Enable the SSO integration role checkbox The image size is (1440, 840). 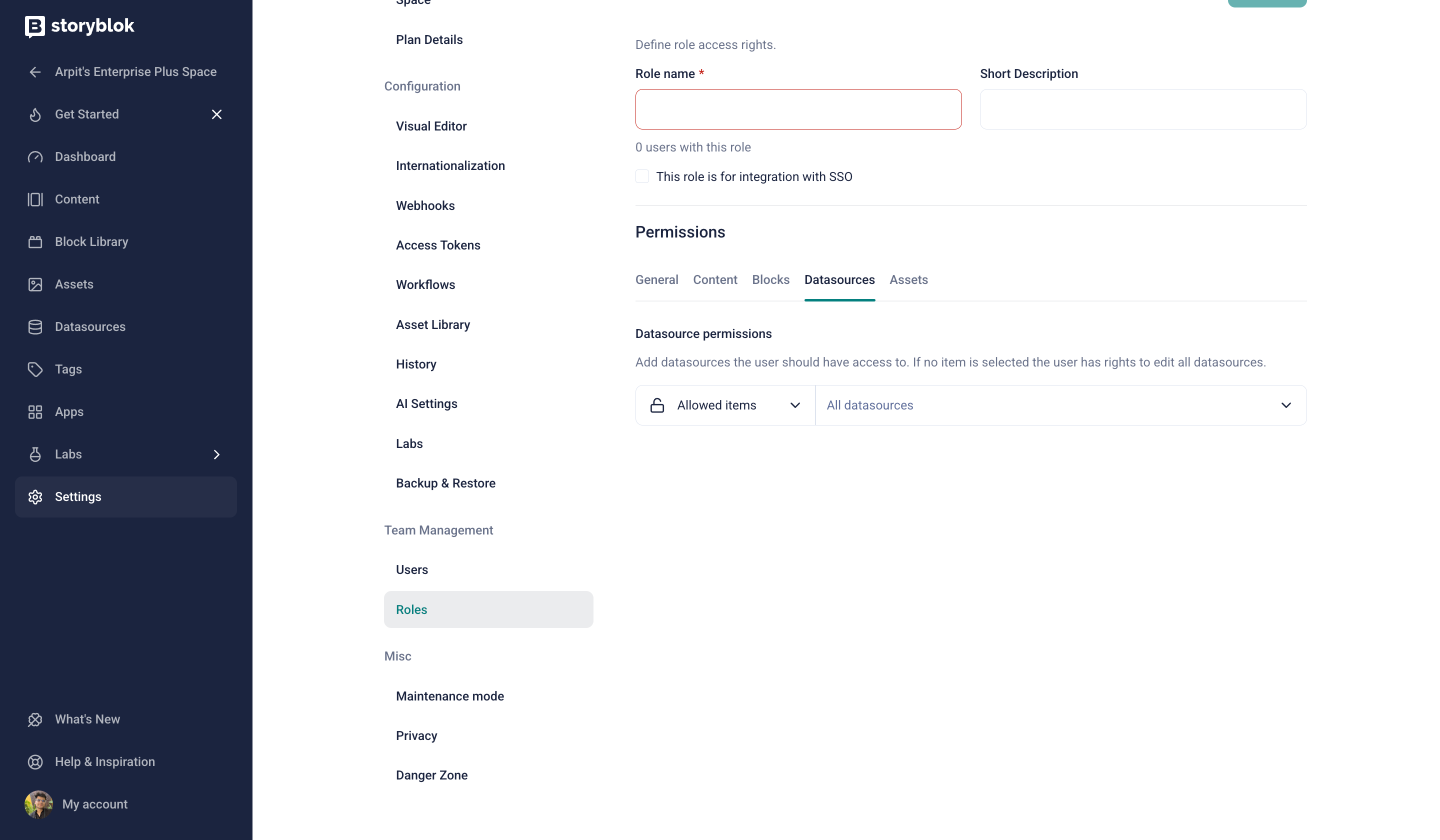tap(642, 176)
